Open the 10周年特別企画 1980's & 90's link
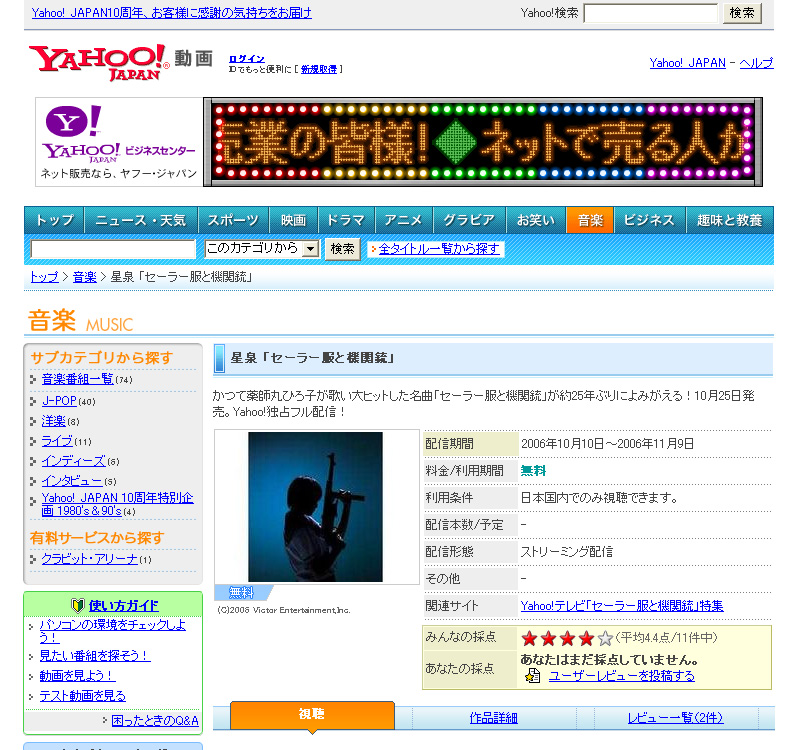Viewport: 800px width, 750px height. [x=117, y=504]
